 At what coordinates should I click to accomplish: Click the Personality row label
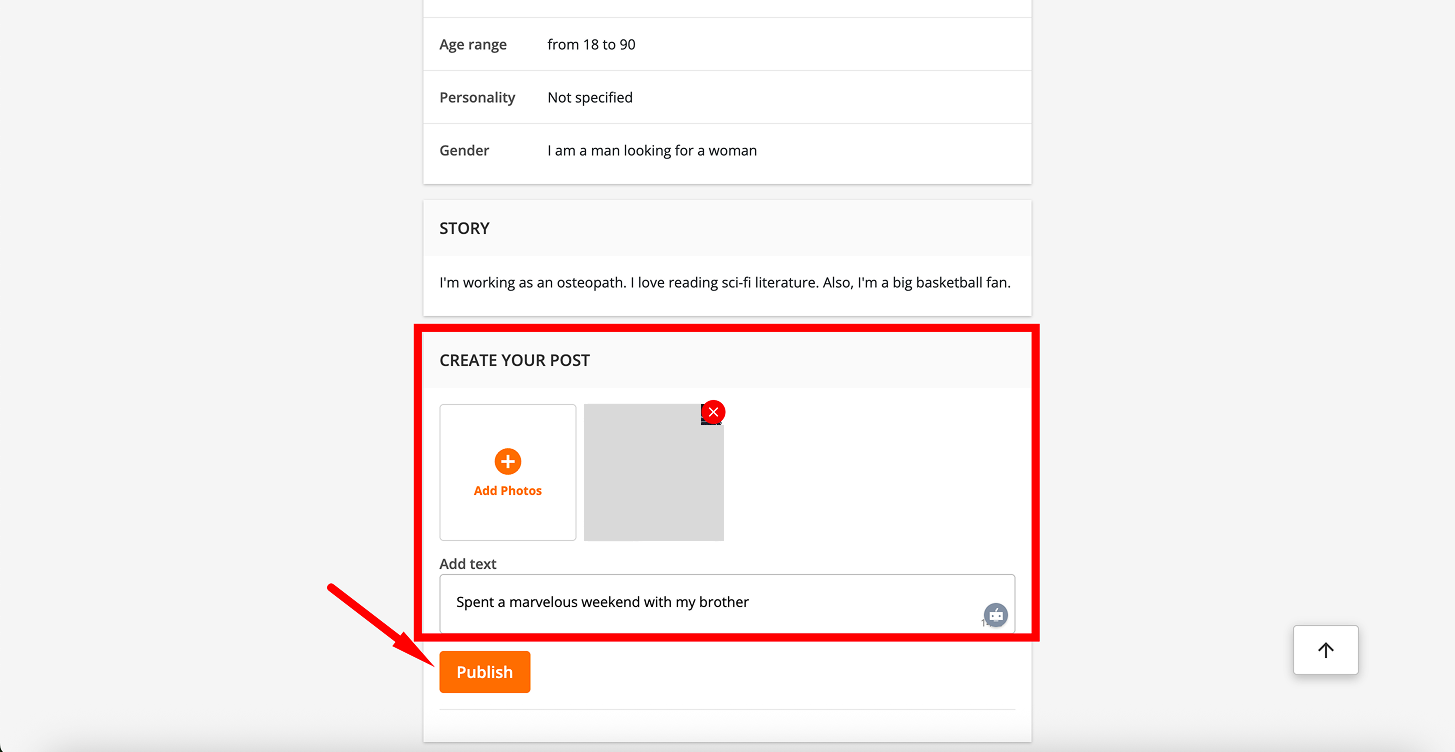pos(477,97)
